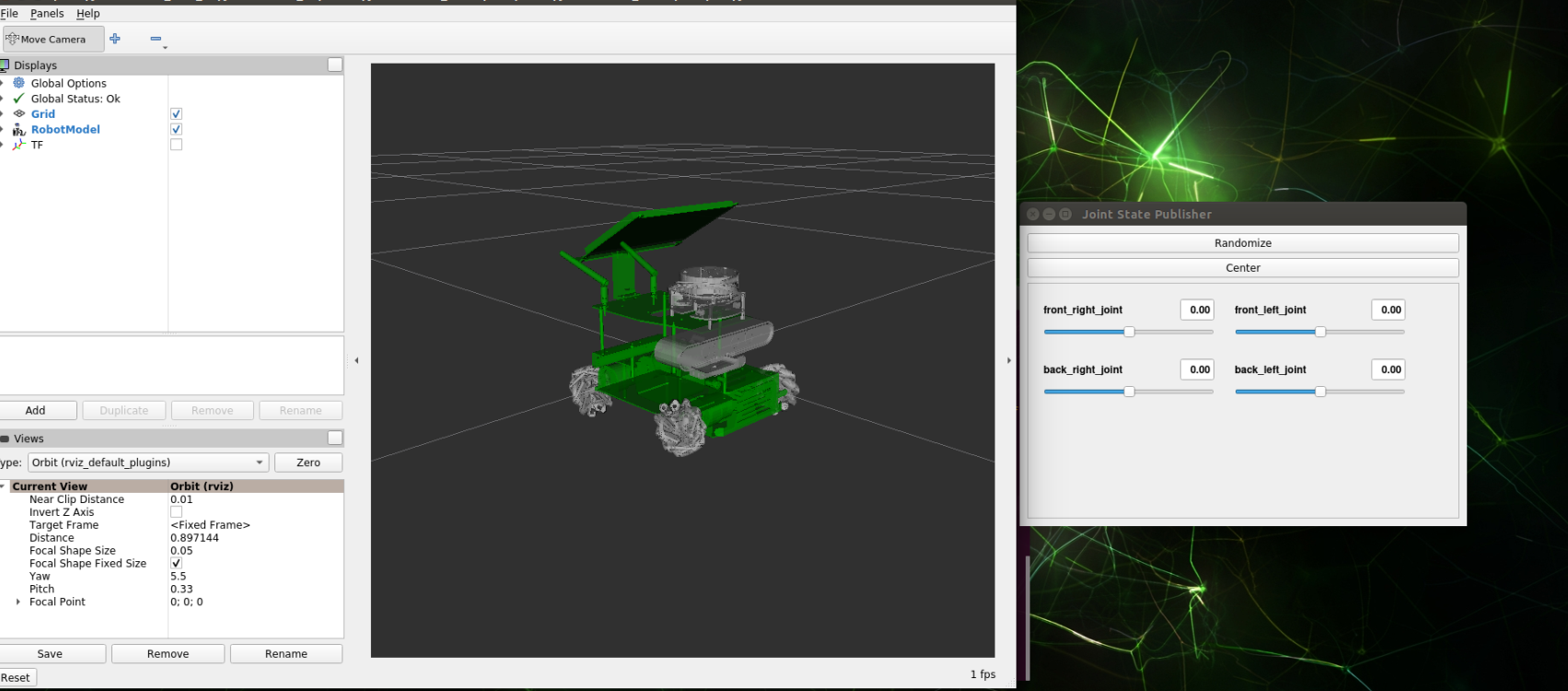
Task: Collapse the Current View tree
Action: pyautogui.click(x=3, y=486)
